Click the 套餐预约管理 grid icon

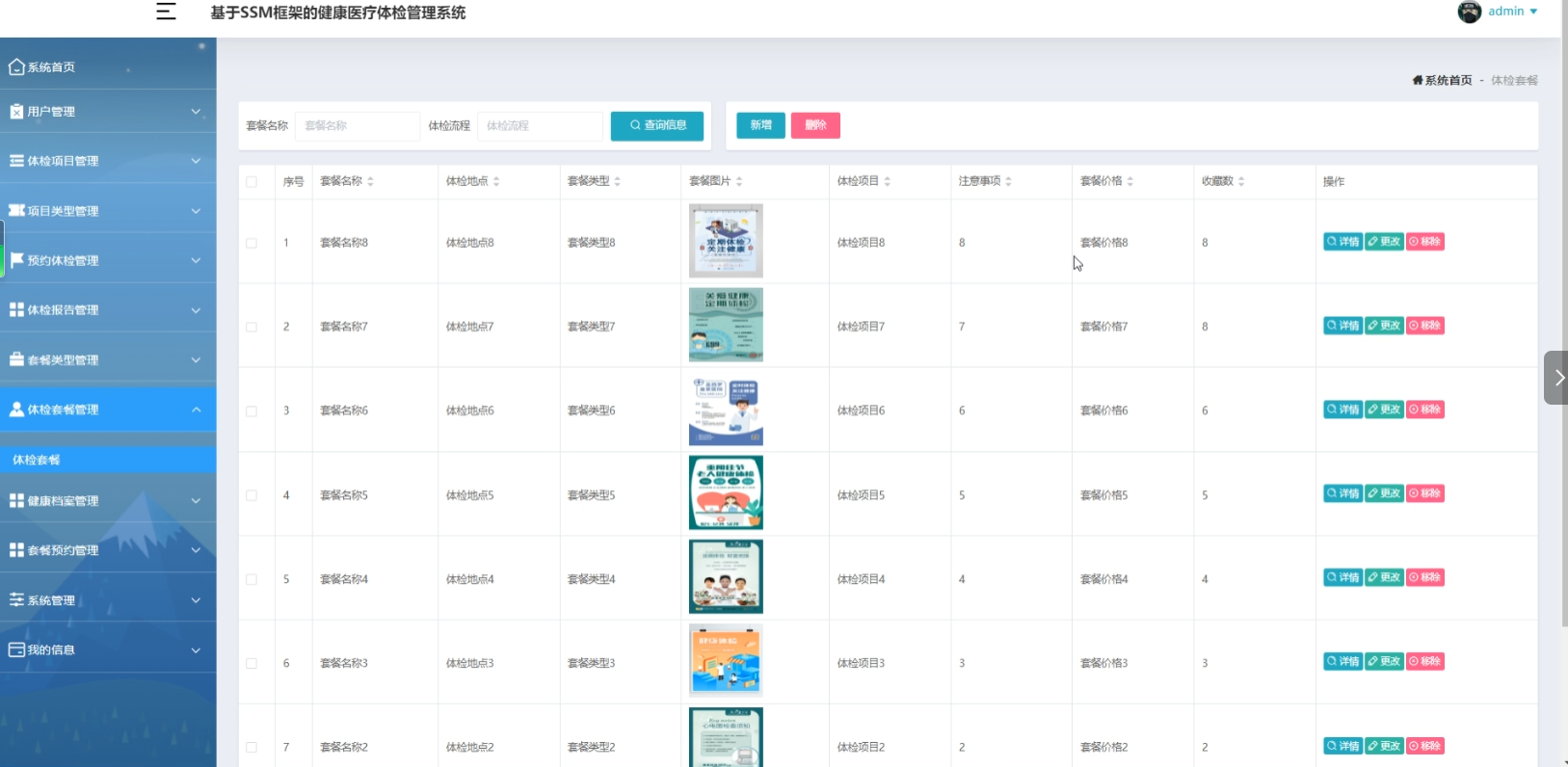click(16, 550)
